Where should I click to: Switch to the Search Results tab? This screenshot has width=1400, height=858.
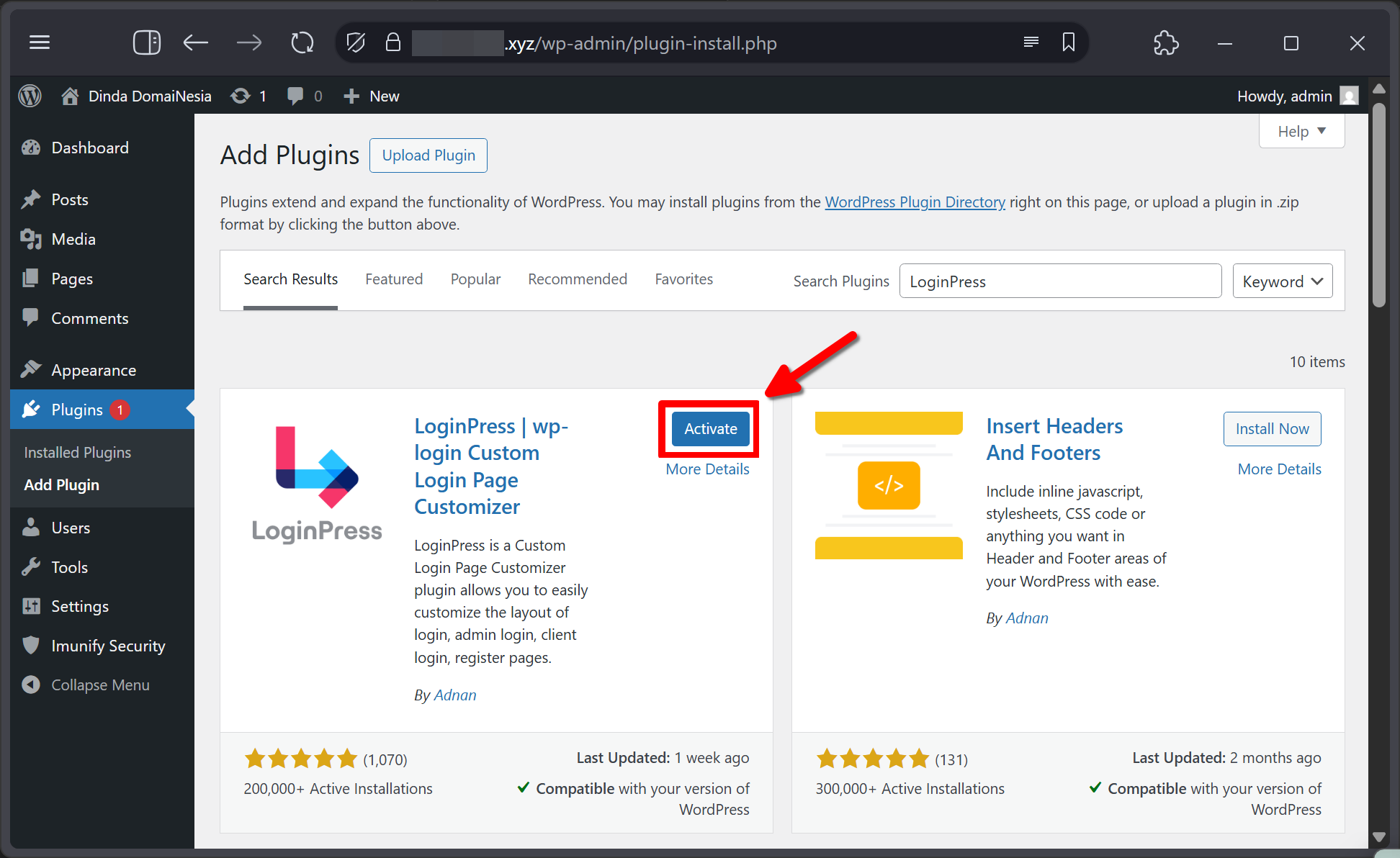(x=290, y=280)
